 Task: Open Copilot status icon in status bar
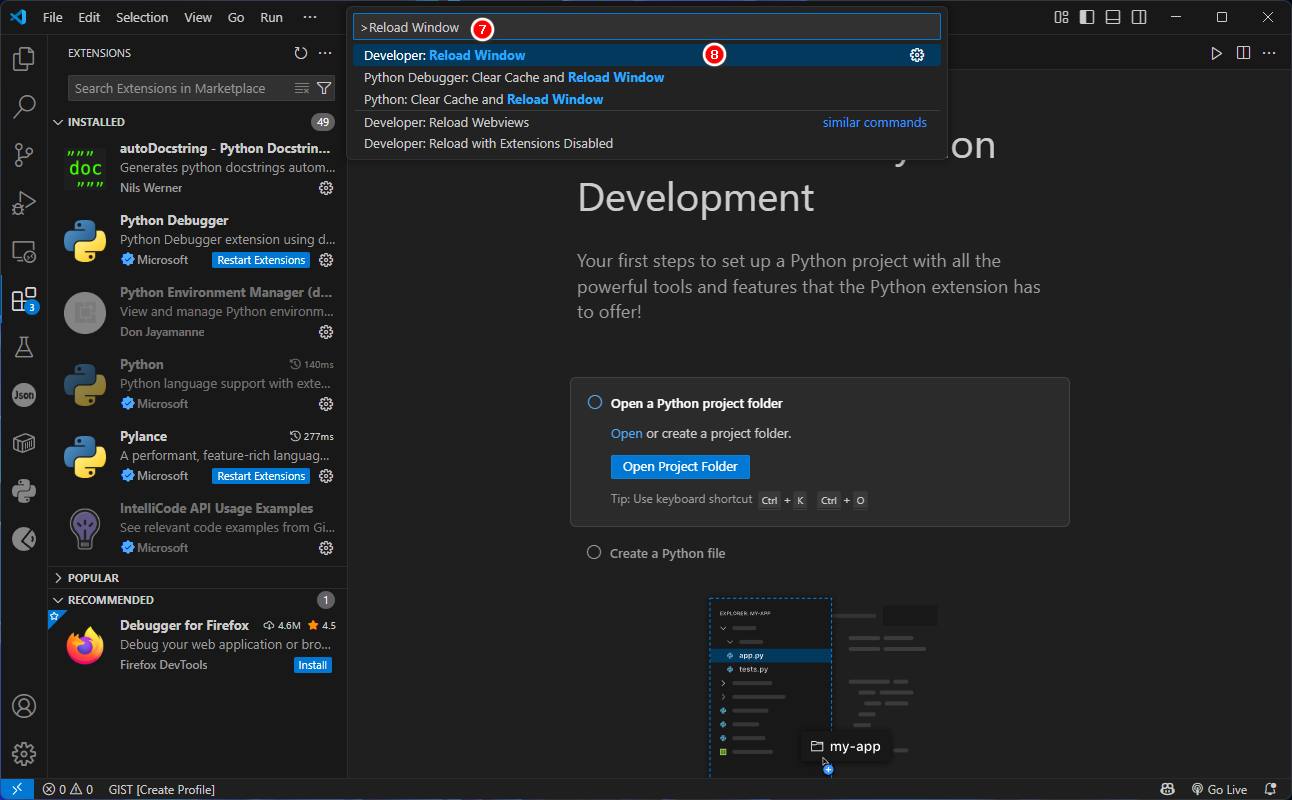coord(1166,789)
